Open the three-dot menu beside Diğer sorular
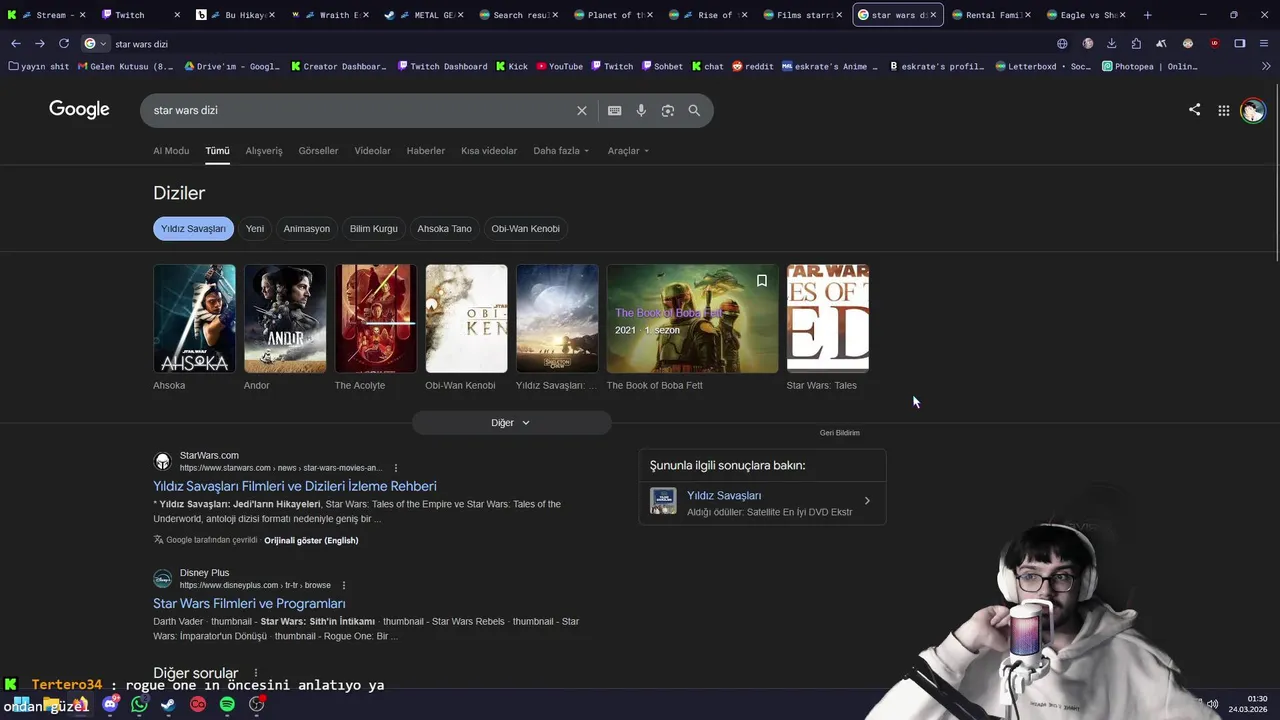 (x=256, y=673)
